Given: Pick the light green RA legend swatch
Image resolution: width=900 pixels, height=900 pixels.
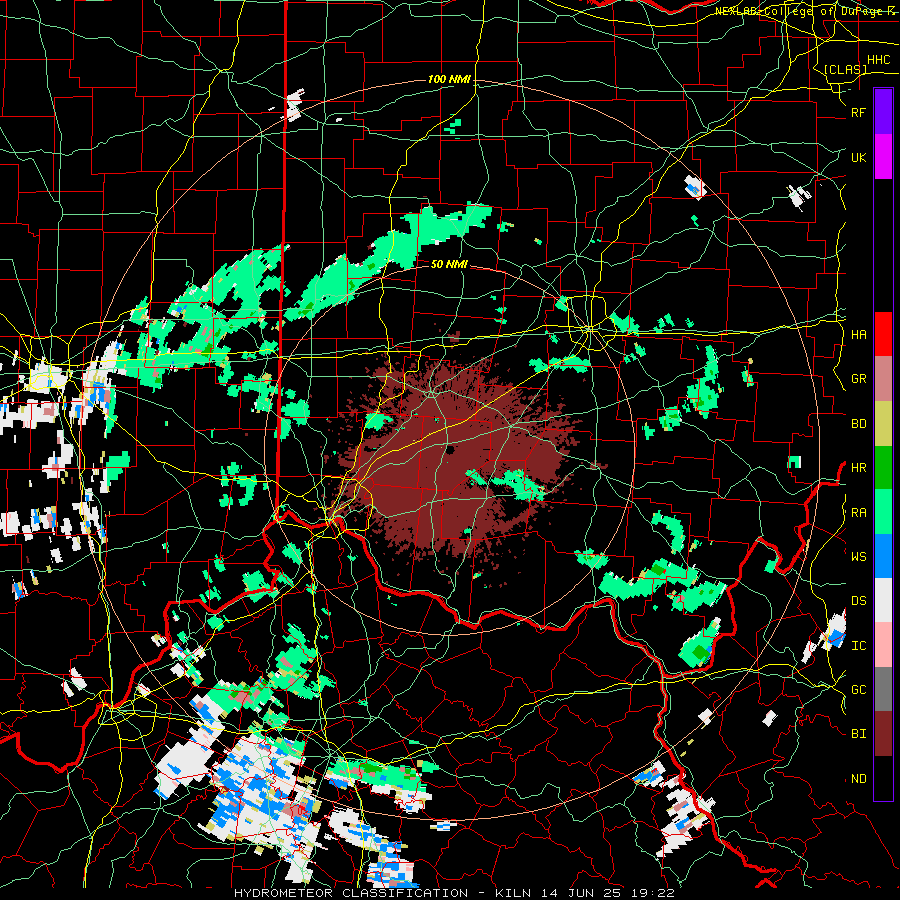Looking at the screenshot, I should coord(883,512).
